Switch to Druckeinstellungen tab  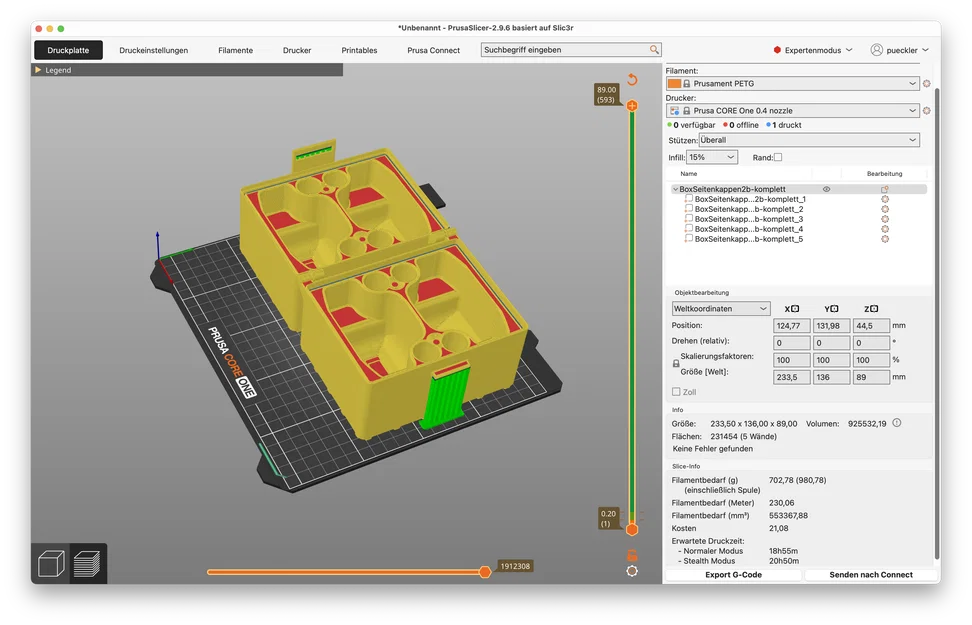tap(154, 50)
